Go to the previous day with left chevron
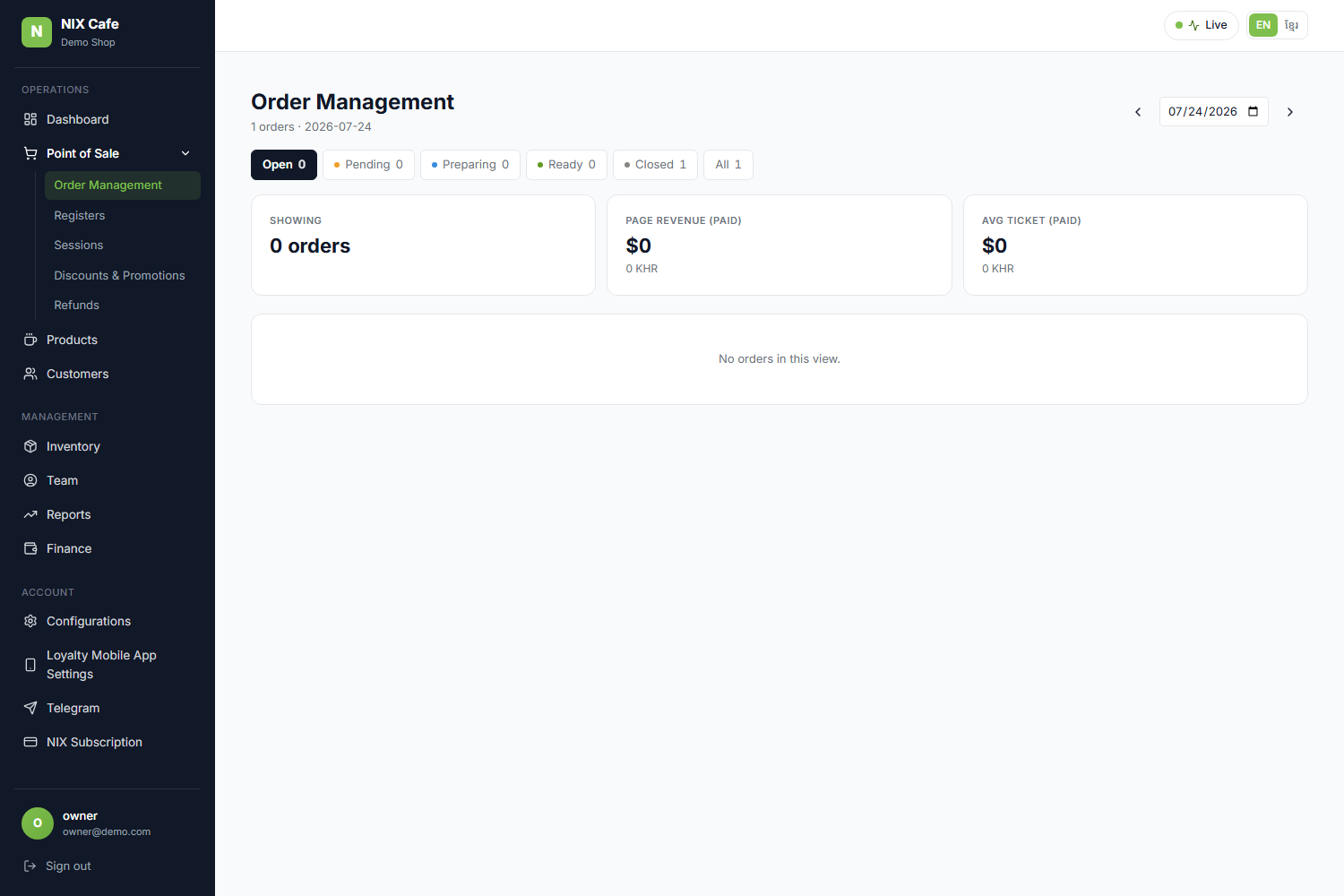Screen dimensions: 1344x896 point(1138,112)
